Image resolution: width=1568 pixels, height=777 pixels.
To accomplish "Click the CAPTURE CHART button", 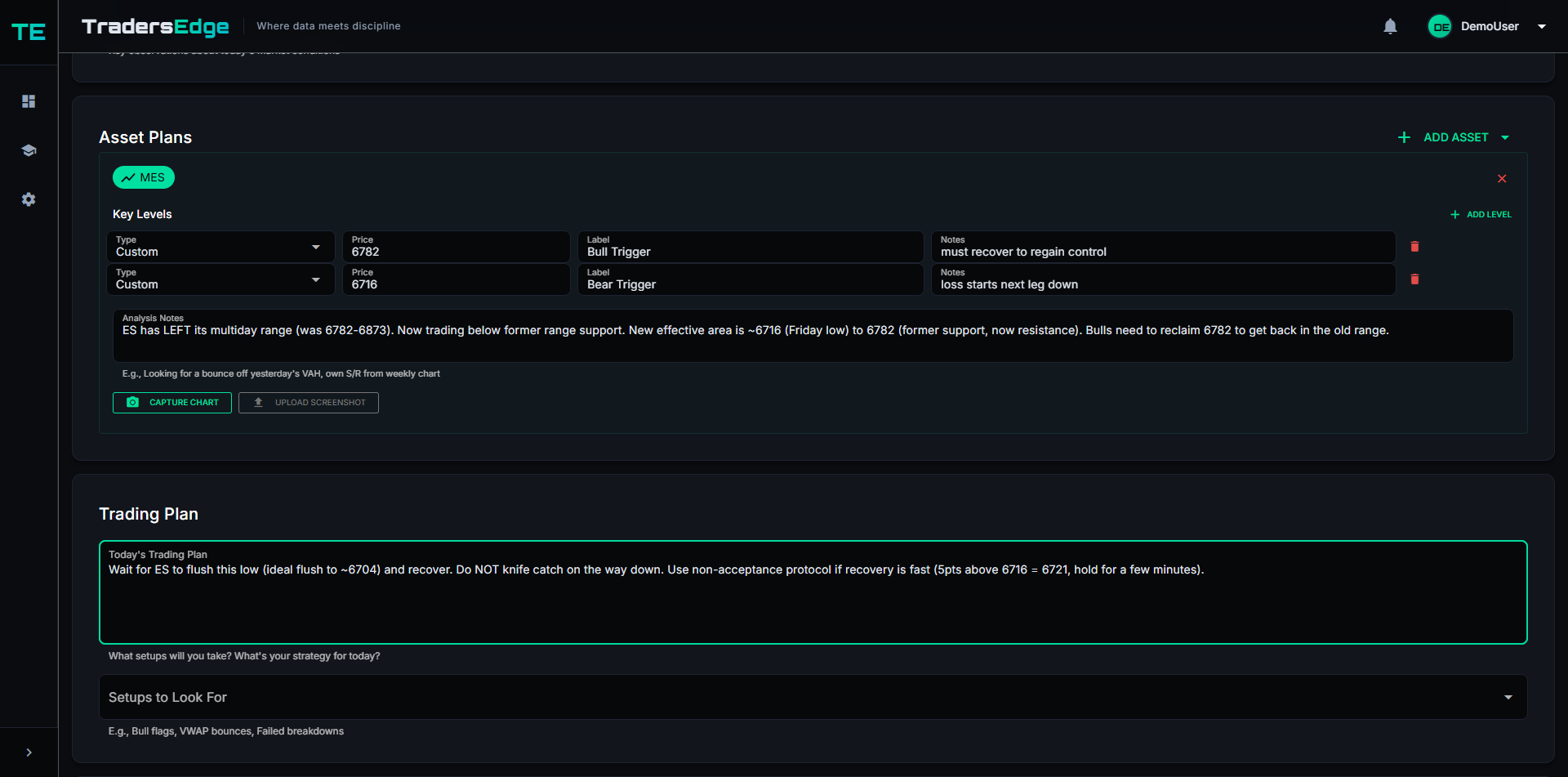I will (x=172, y=403).
